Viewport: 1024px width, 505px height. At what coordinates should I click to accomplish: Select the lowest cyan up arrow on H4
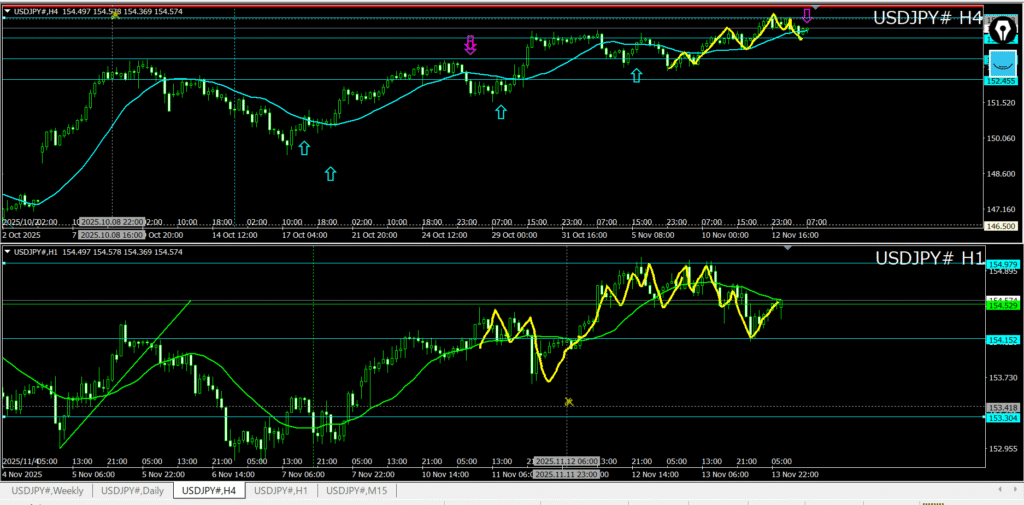[330, 174]
